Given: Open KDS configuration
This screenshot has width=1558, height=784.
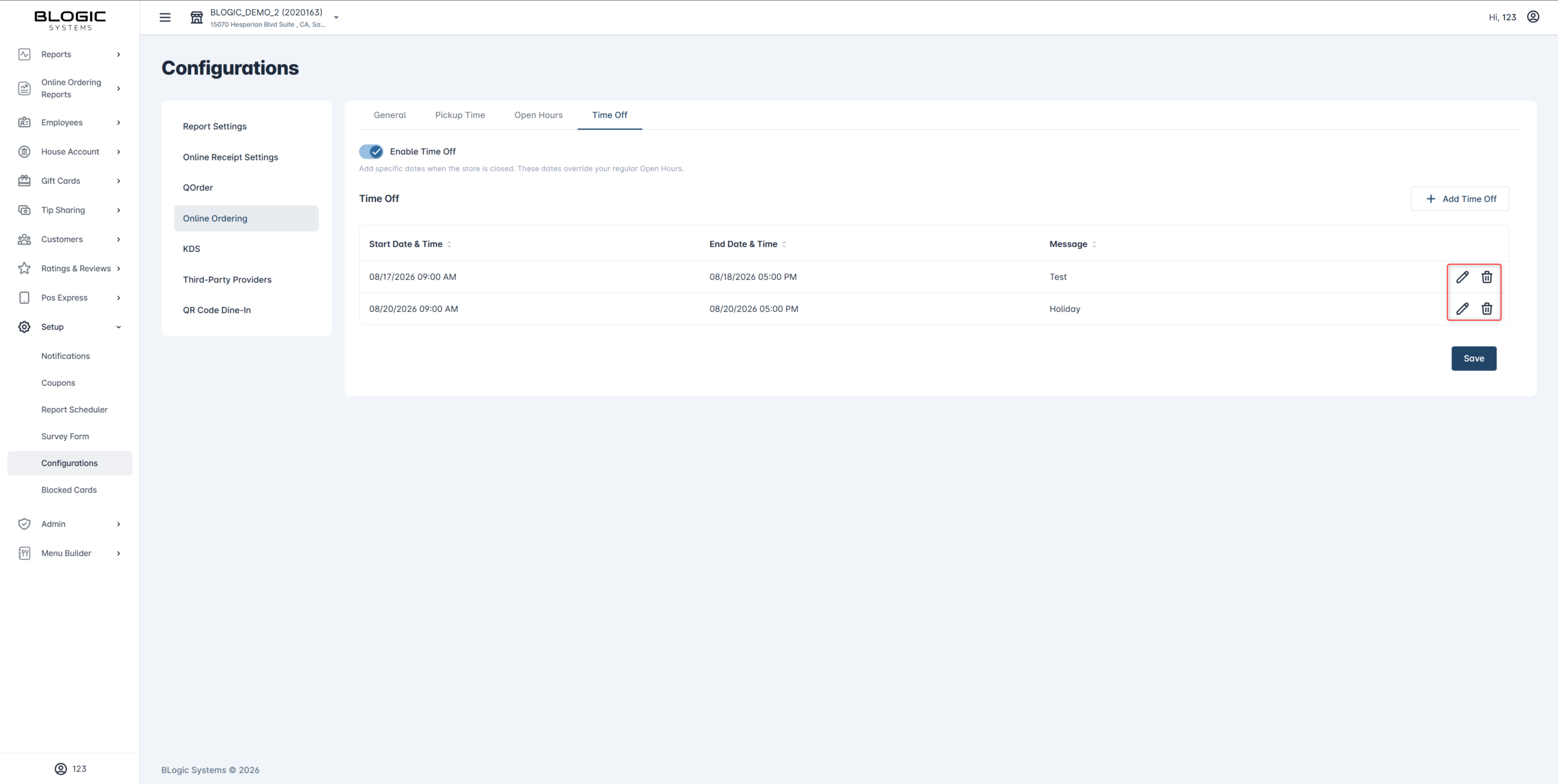Looking at the screenshot, I should click(246, 249).
